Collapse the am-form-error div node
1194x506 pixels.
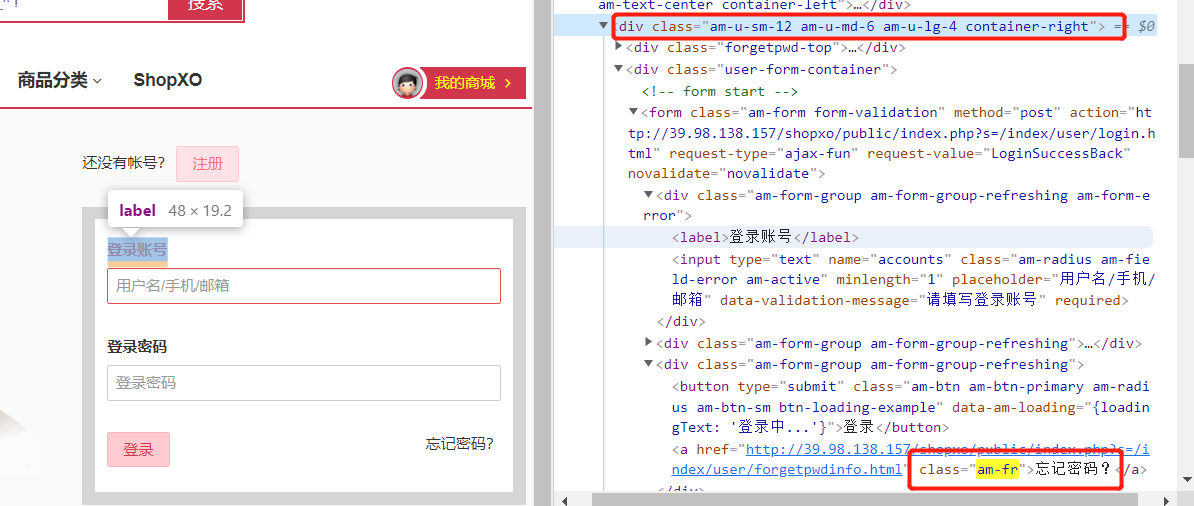(x=649, y=195)
